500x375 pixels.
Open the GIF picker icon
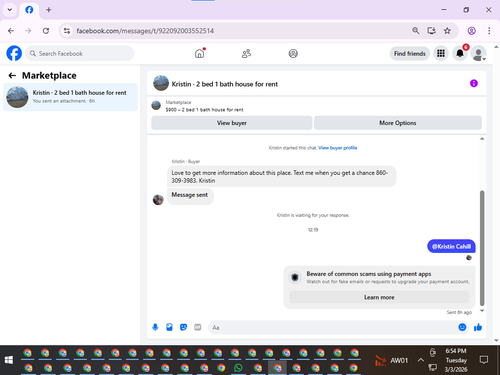(198, 327)
